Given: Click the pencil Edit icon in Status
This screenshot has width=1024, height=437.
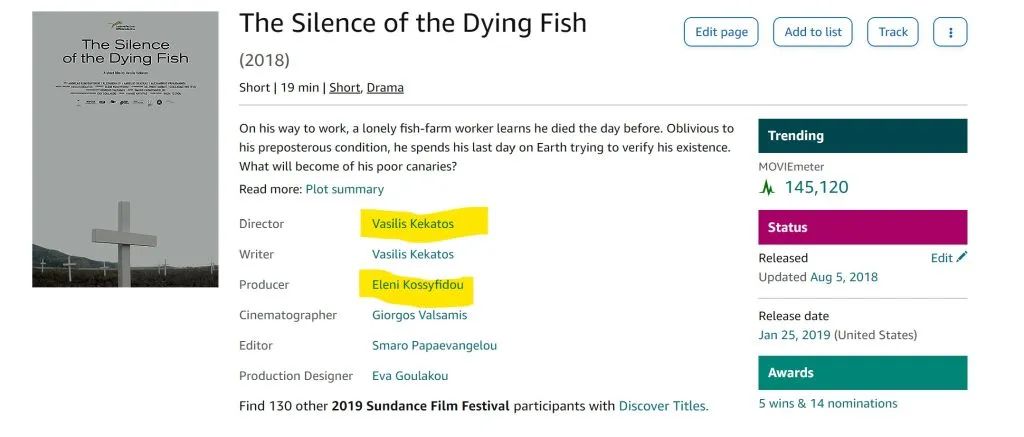Looking at the screenshot, I should 961,258.
